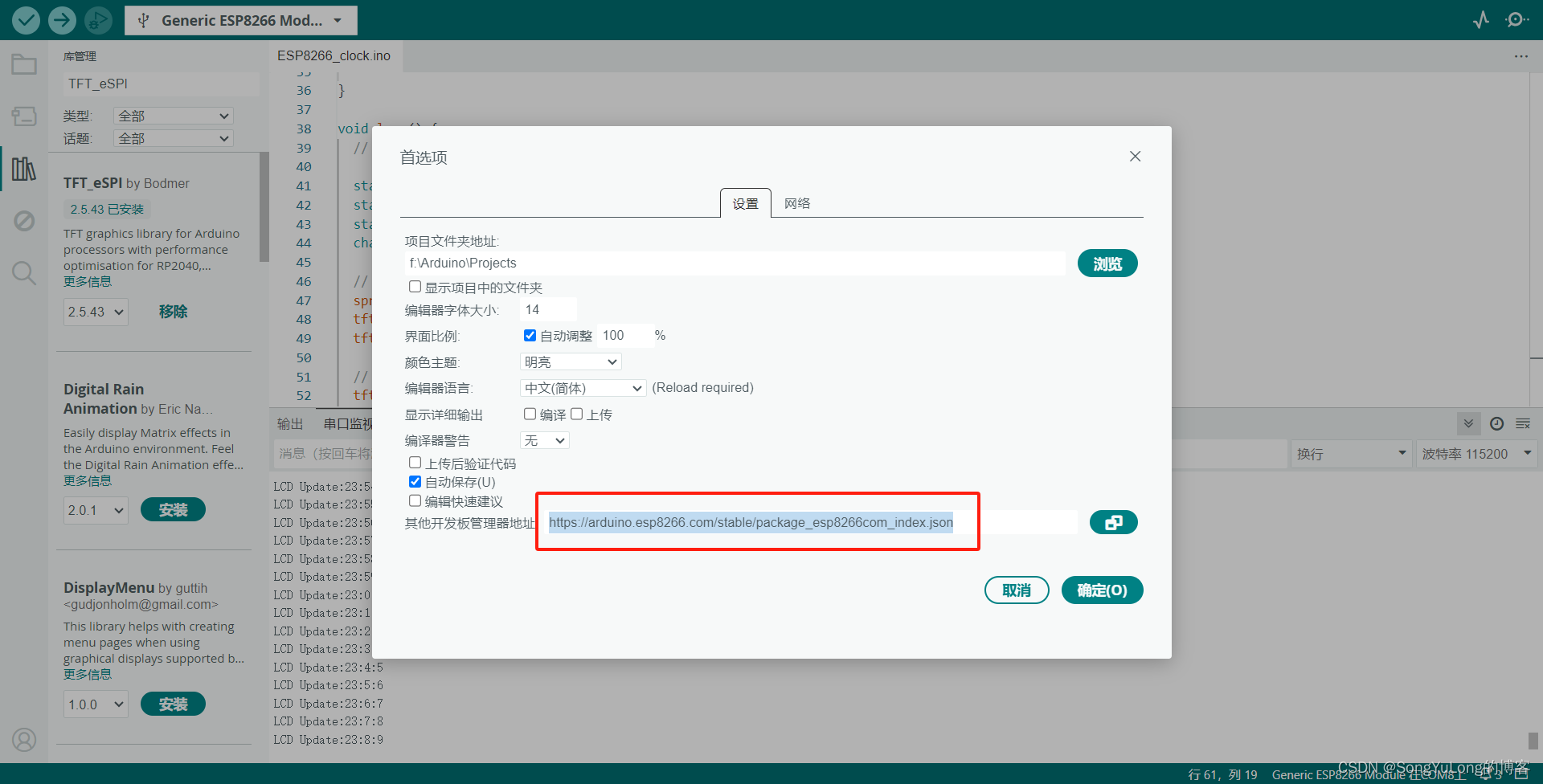Open More info link for TFT_eSPI
The width and height of the screenshot is (1543, 784).
(x=88, y=282)
